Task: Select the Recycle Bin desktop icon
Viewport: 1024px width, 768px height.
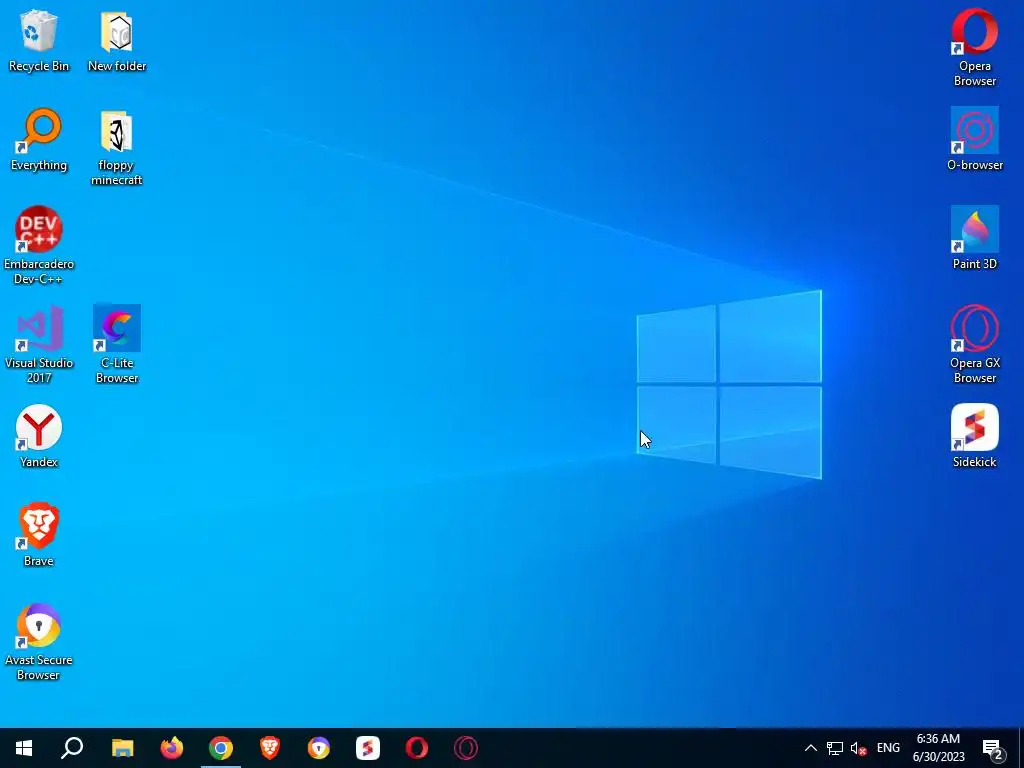Action: click(39, 40)
